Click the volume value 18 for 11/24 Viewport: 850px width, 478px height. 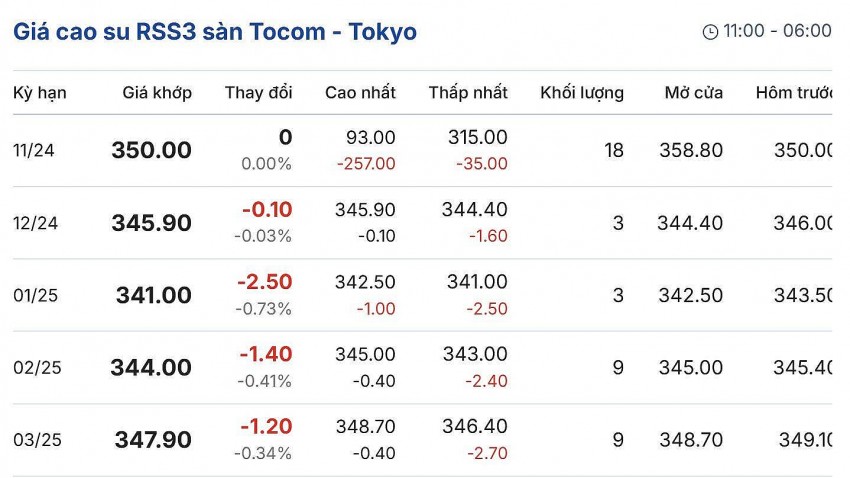[613, 151]
